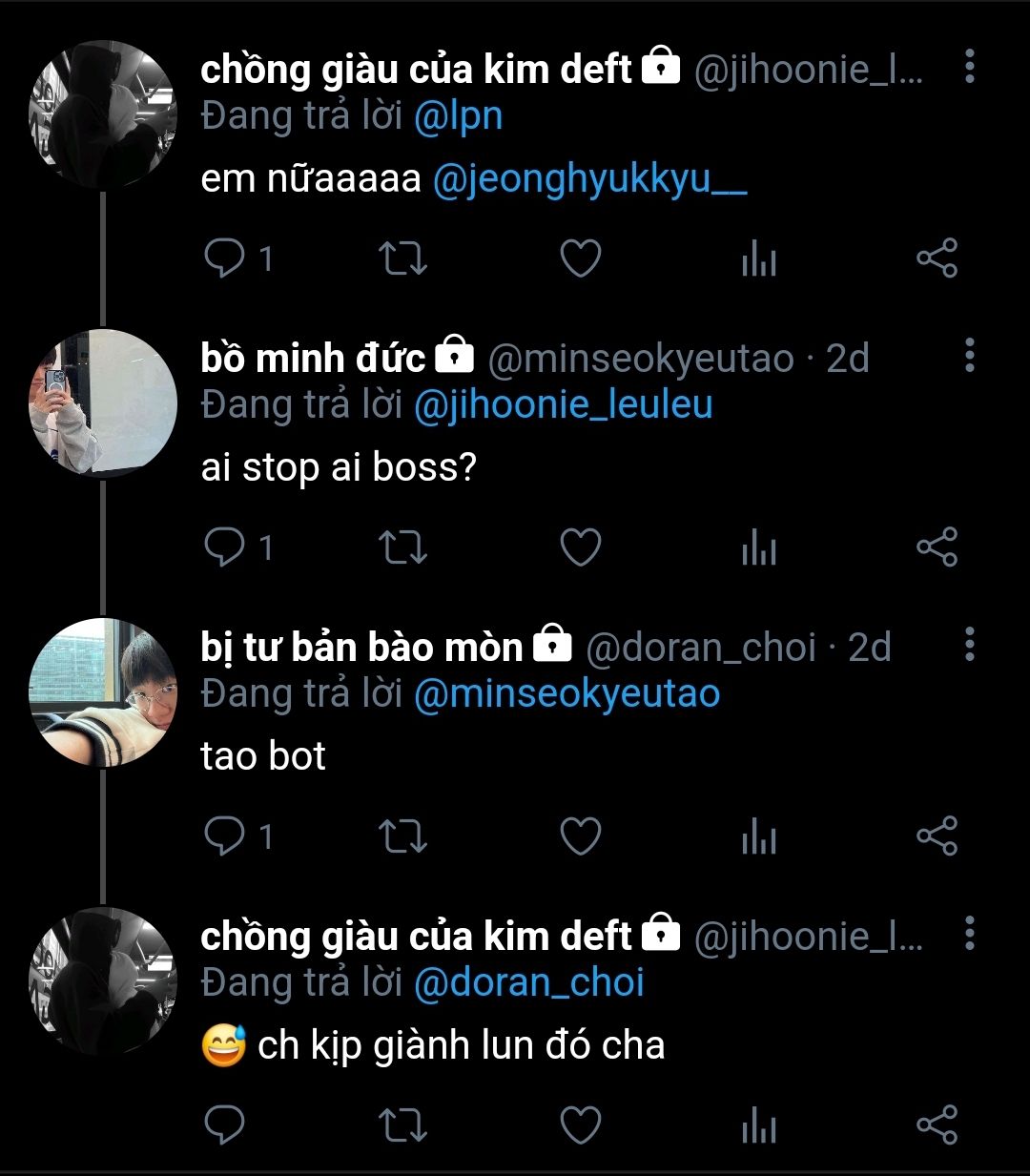Share the "ch kịp giành lun" tweet
The image size is (1030, 1176).
click(937, 1125)
